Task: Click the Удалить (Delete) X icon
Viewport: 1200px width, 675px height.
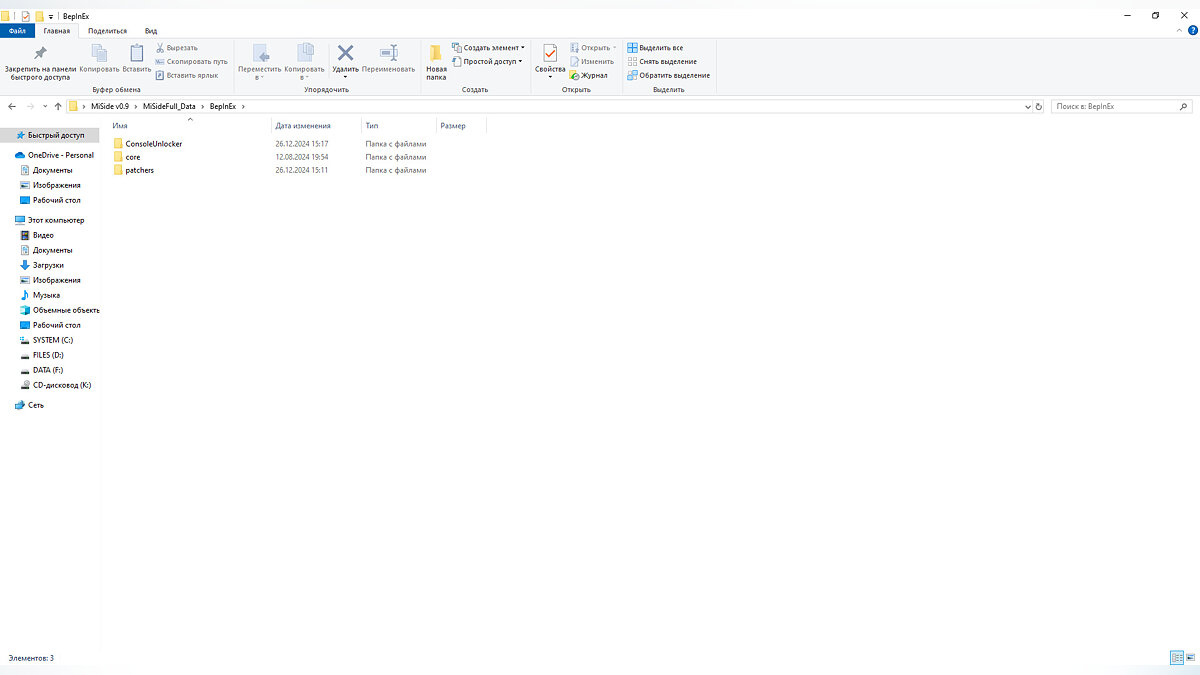Action: [x=345, y=53]
